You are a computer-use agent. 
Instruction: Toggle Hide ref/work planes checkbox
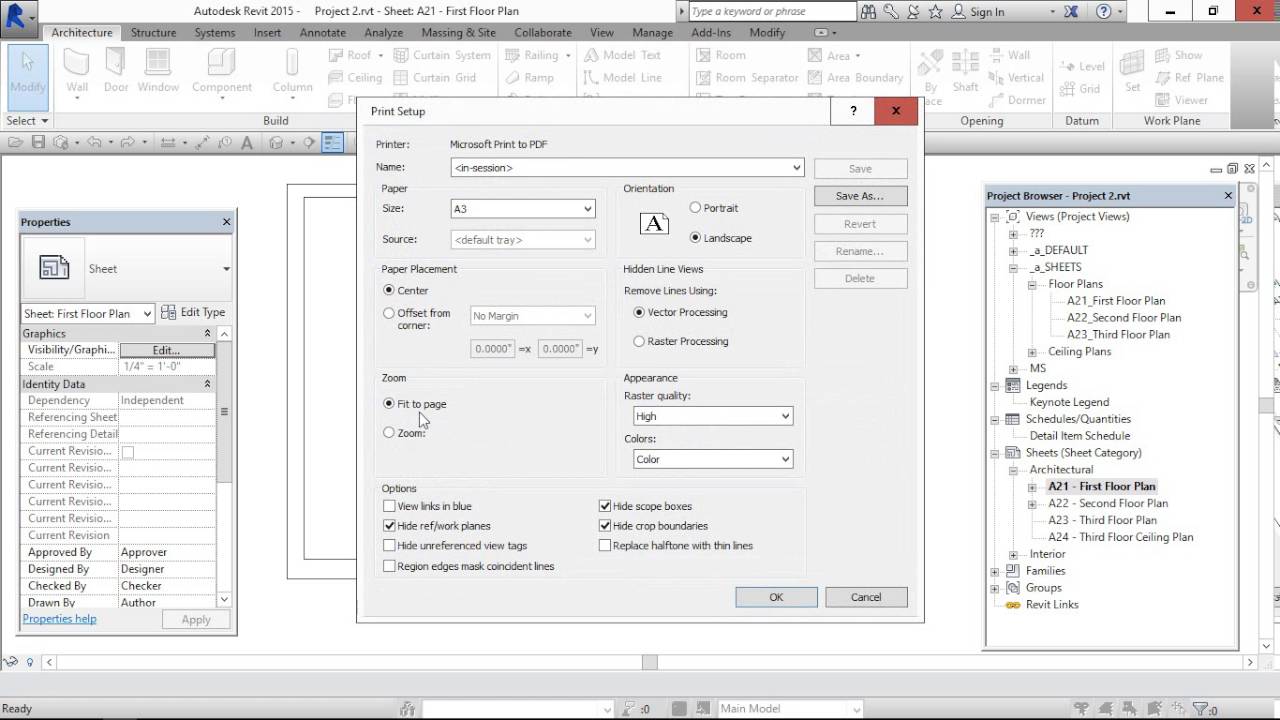pos(389,525)
